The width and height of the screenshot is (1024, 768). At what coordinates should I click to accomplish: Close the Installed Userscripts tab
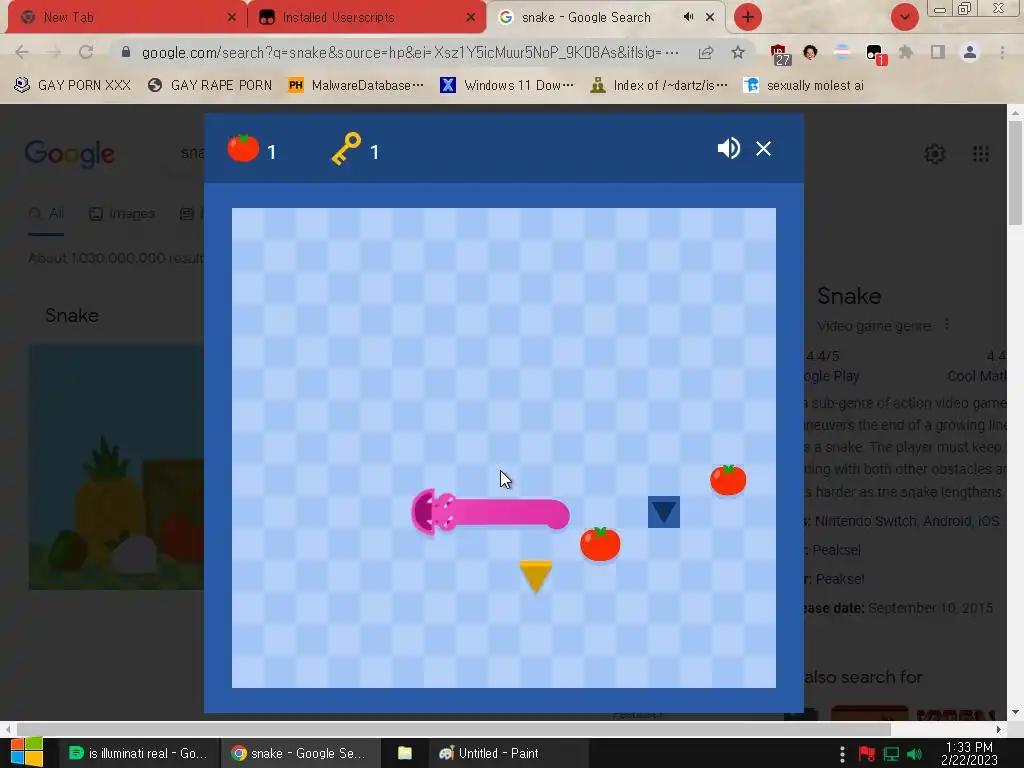[471, 18]
